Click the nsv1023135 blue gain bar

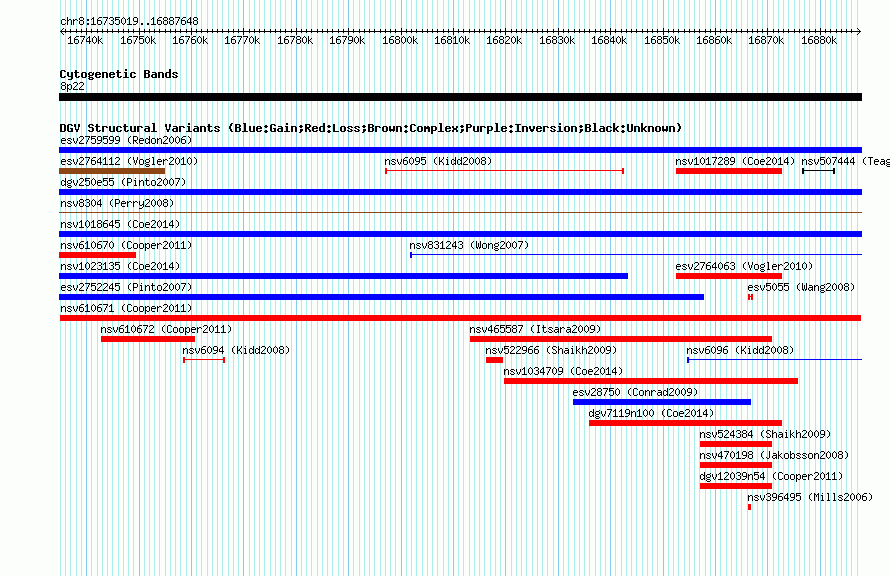(x=343, y=276)
